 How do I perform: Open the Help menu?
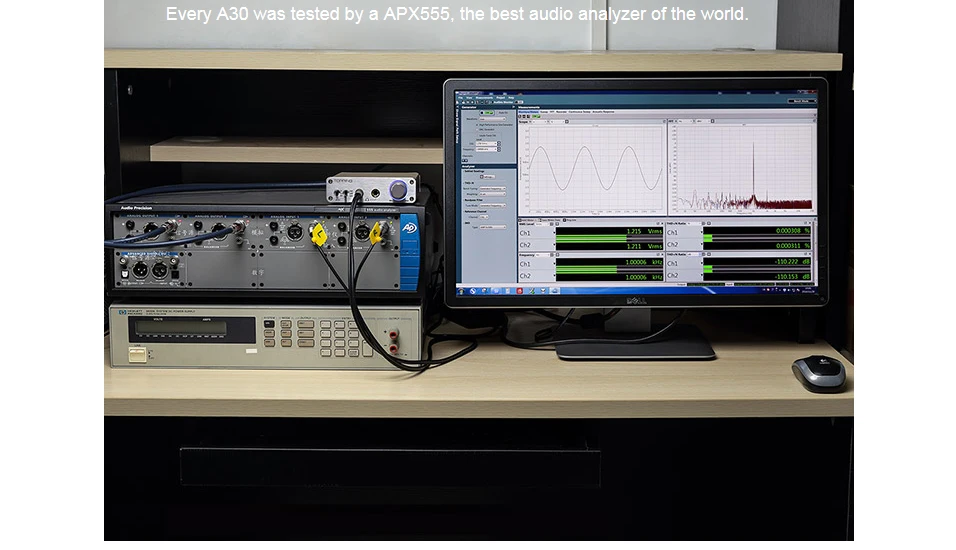coord(511,98)
